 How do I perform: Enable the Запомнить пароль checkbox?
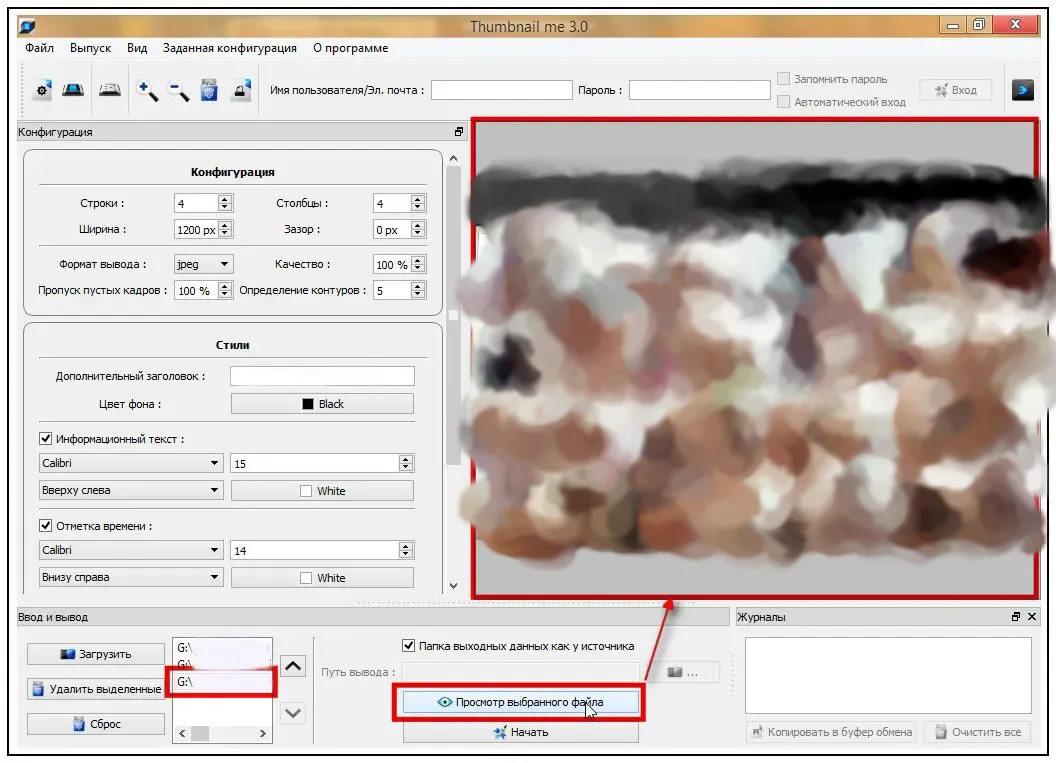coord(783,79)
